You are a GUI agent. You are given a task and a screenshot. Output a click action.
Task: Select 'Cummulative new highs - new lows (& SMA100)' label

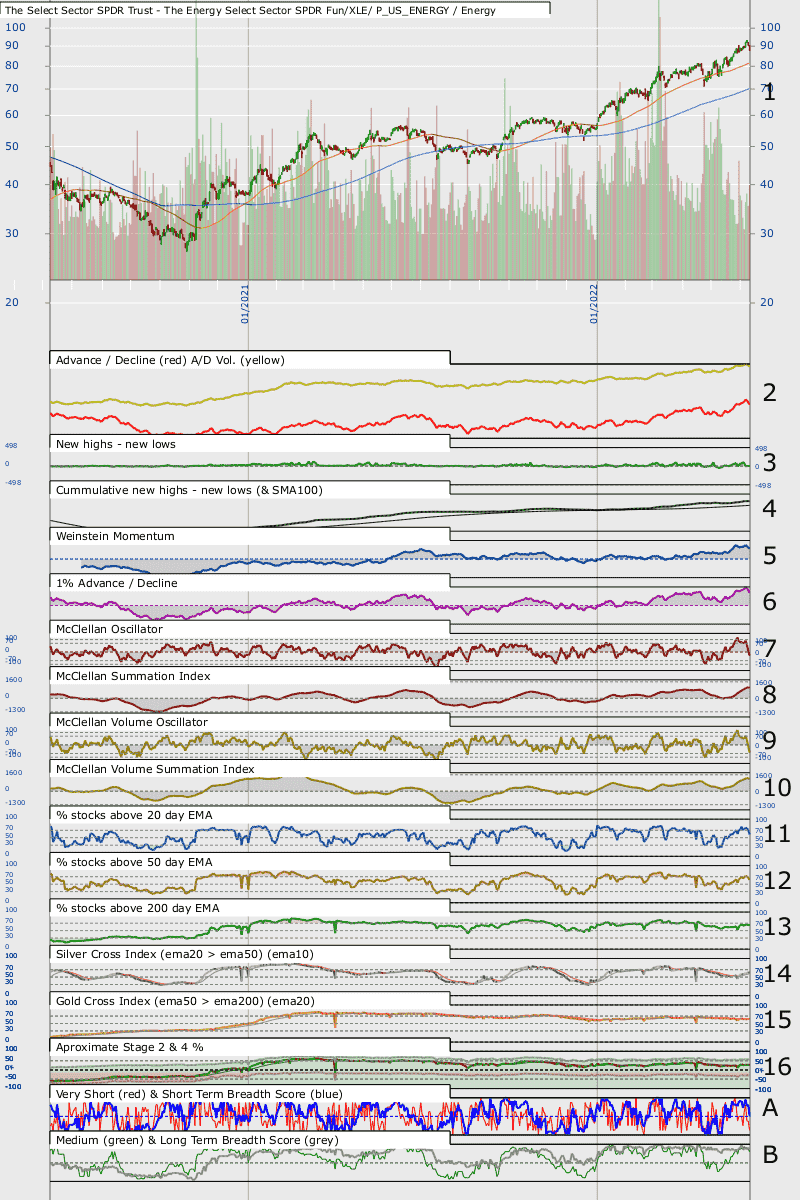[189, 490]
